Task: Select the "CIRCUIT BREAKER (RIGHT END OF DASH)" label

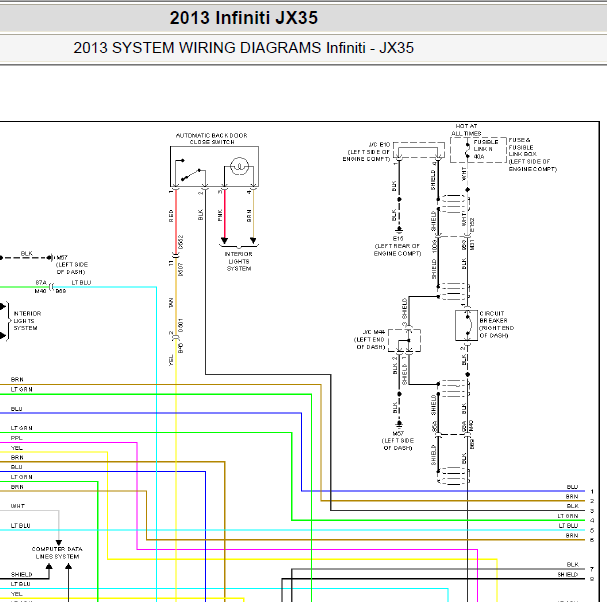Action: coord(497,324)
